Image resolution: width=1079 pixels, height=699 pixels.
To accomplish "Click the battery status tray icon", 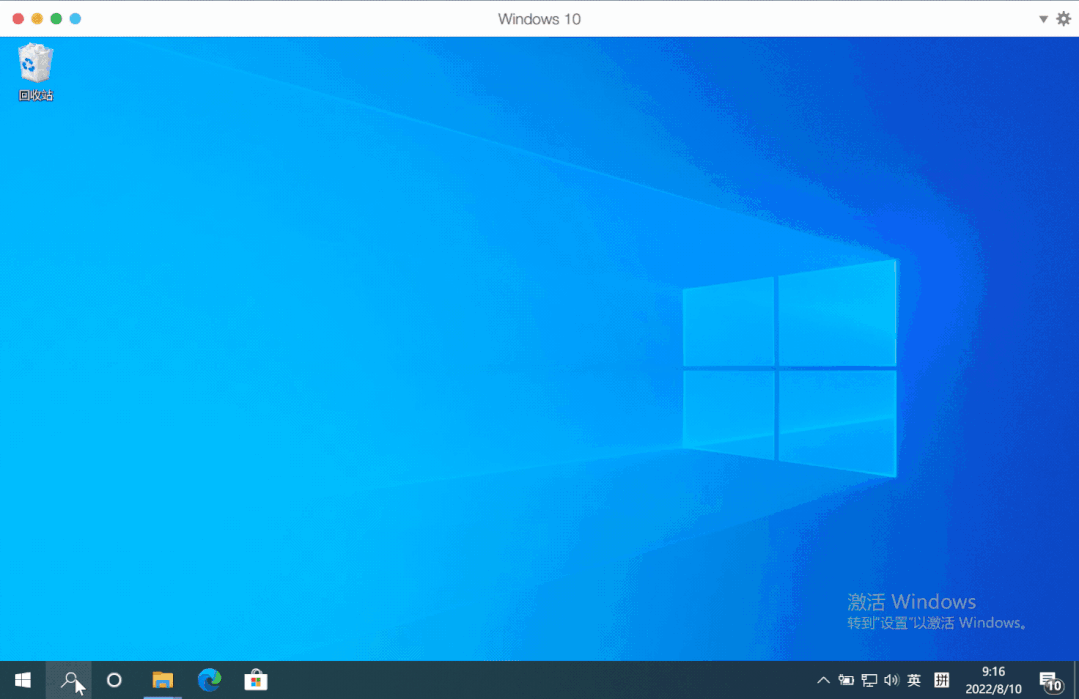I will 846,680.
